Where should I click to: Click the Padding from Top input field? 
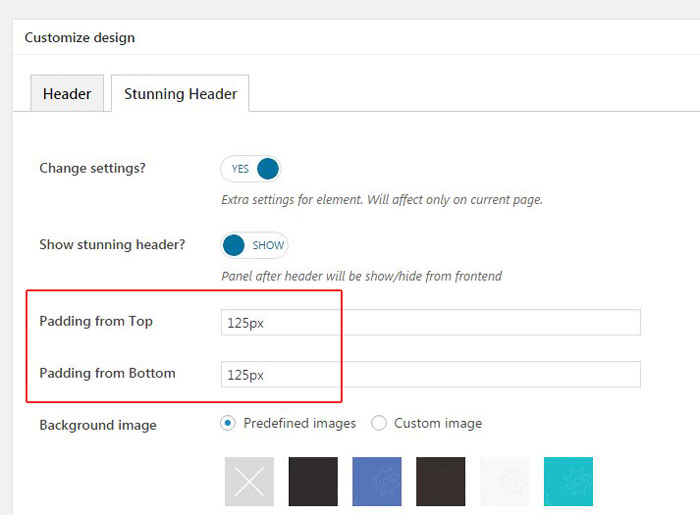tap(430, 322)
